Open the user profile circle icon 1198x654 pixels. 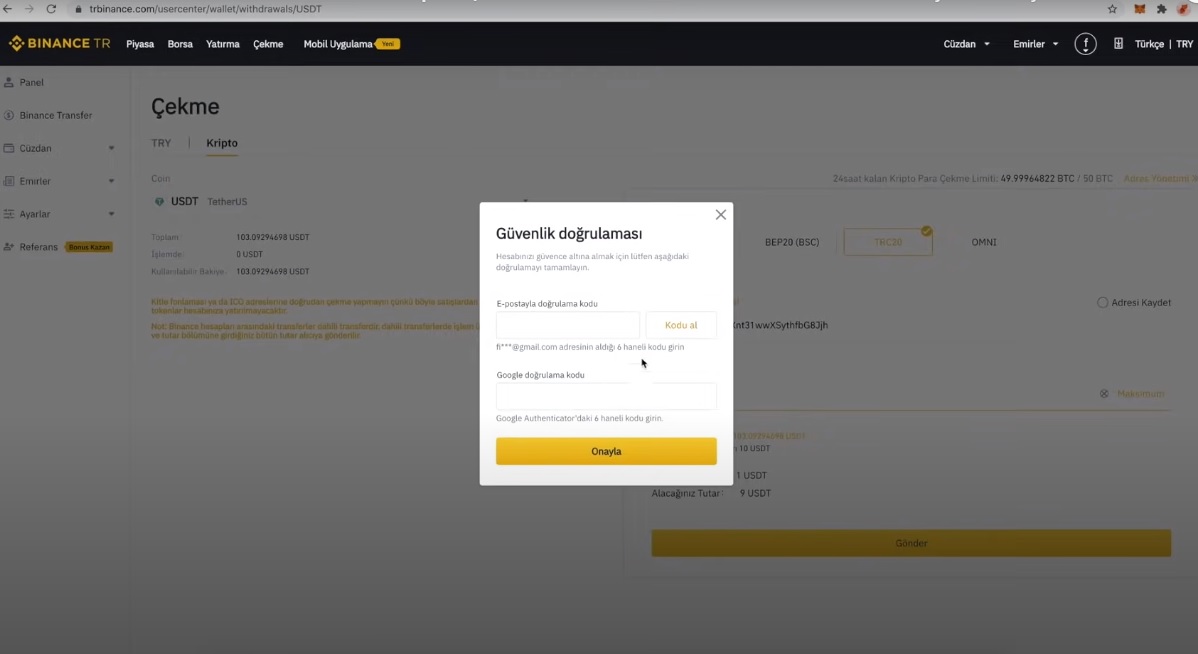coord(1086,44)
